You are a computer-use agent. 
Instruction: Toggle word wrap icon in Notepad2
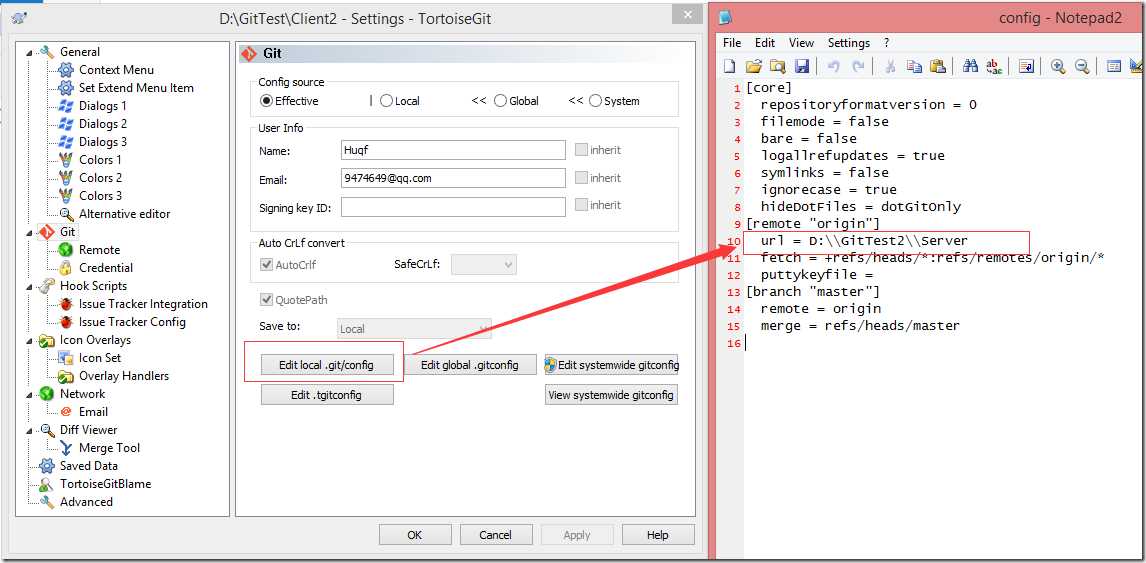(x=1027, y=67)
